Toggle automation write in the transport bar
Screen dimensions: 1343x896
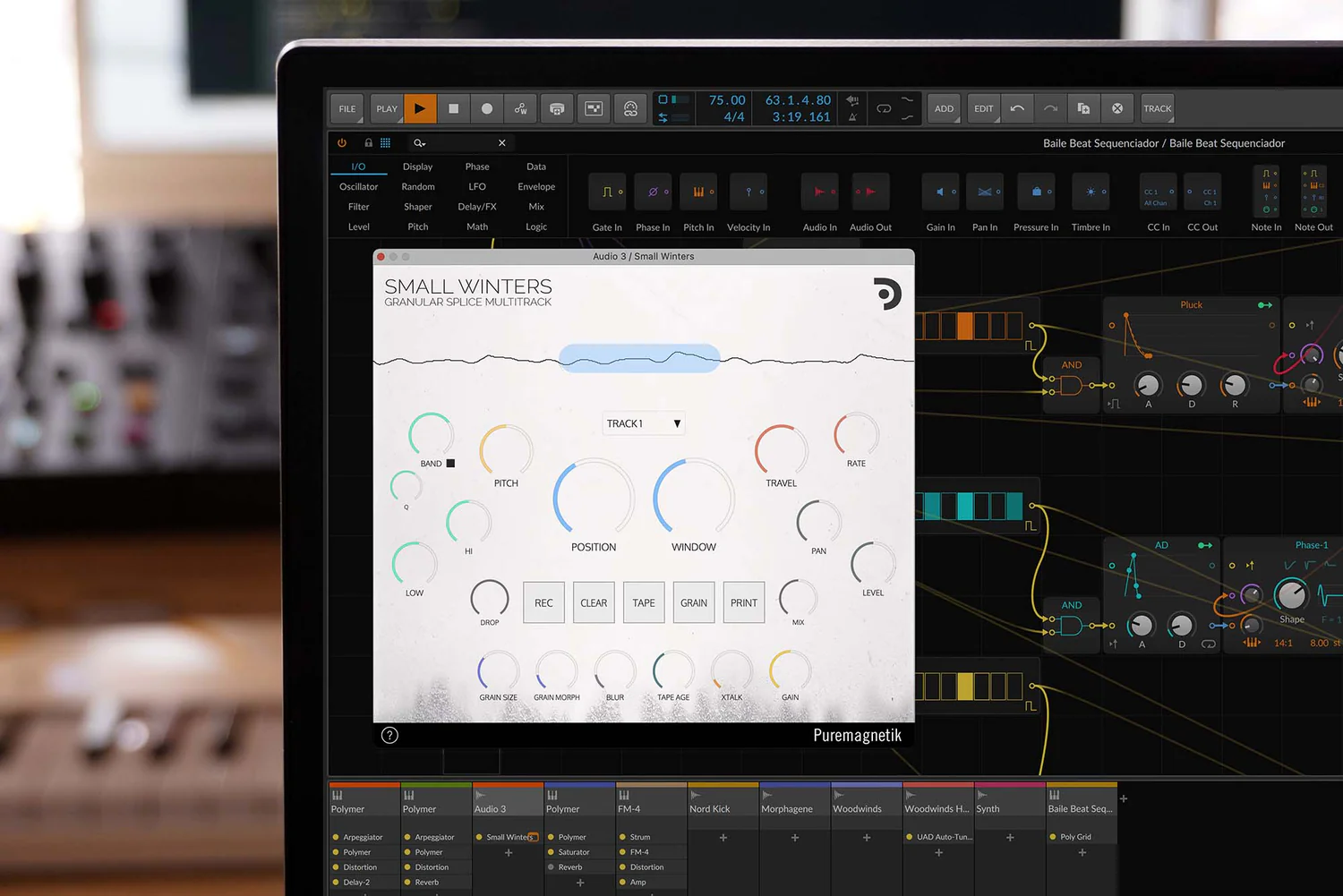click(x=521, y=108)
